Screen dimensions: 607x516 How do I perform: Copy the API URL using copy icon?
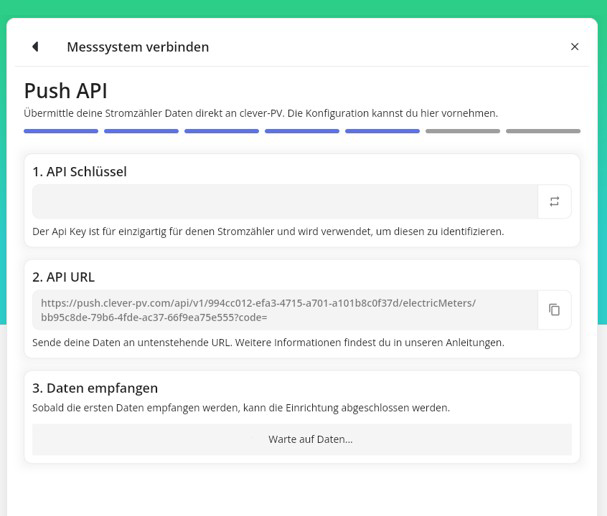click(554, 310)
